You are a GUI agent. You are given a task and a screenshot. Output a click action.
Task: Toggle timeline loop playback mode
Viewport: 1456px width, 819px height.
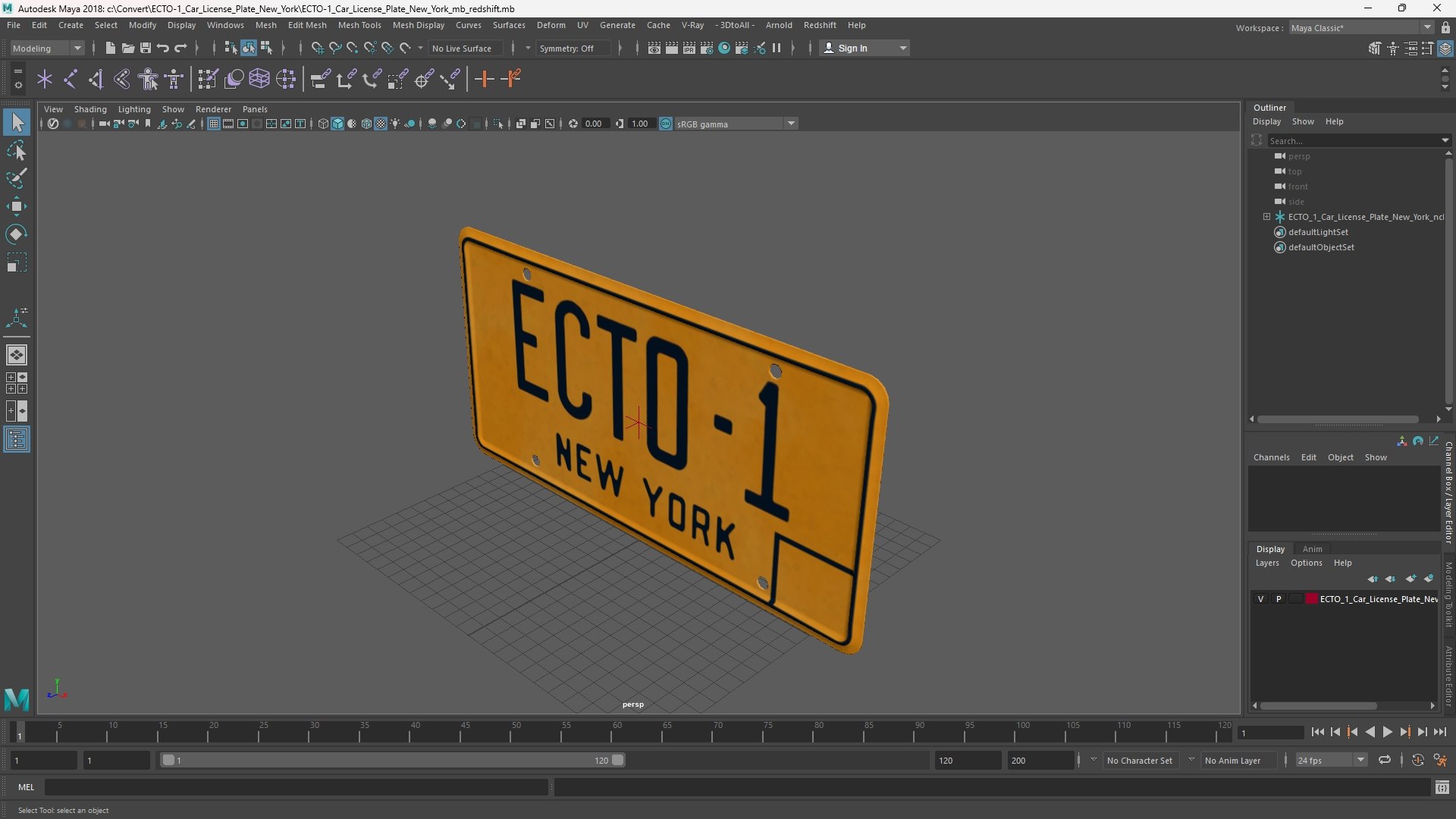pyautogui.click(x=1385, y=760)
